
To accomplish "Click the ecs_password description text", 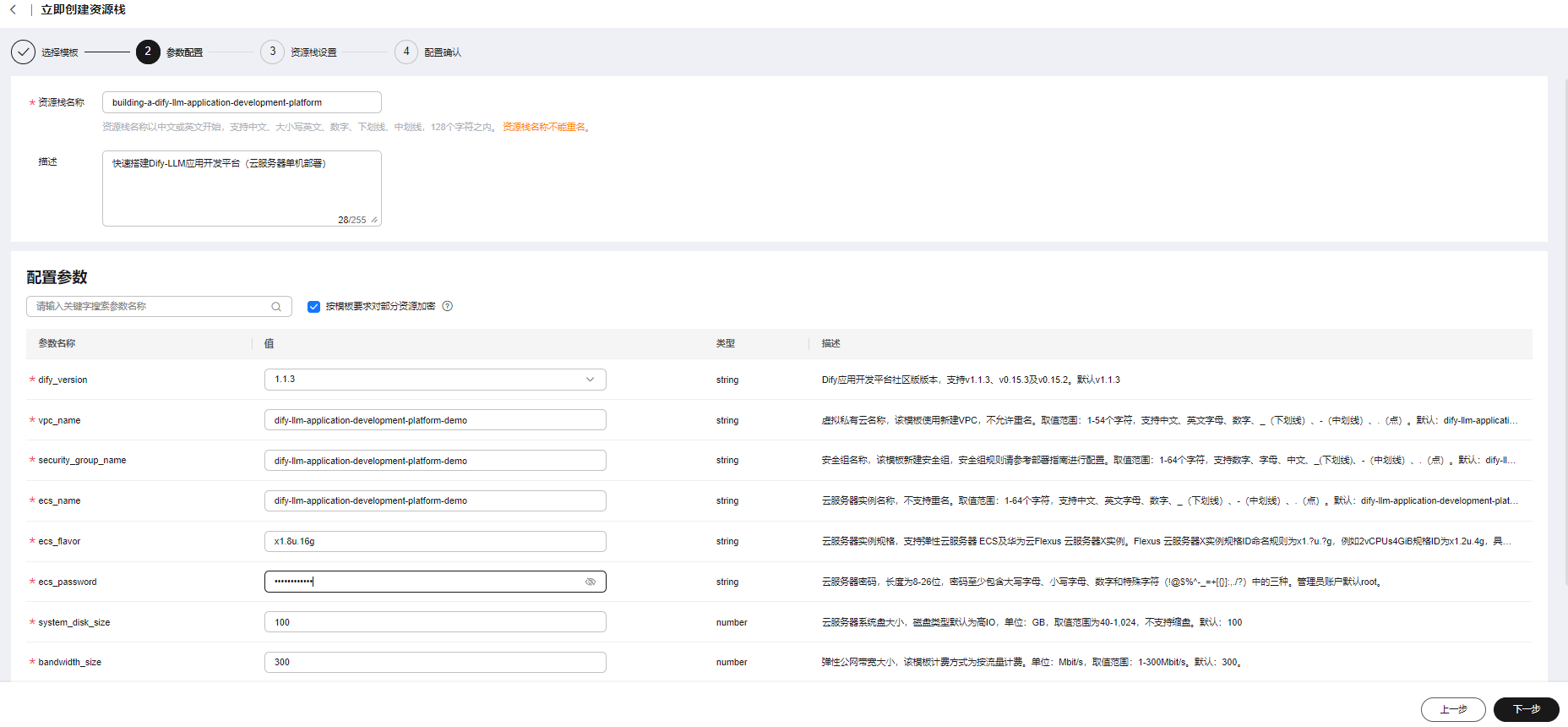I will coord(1102,582).
